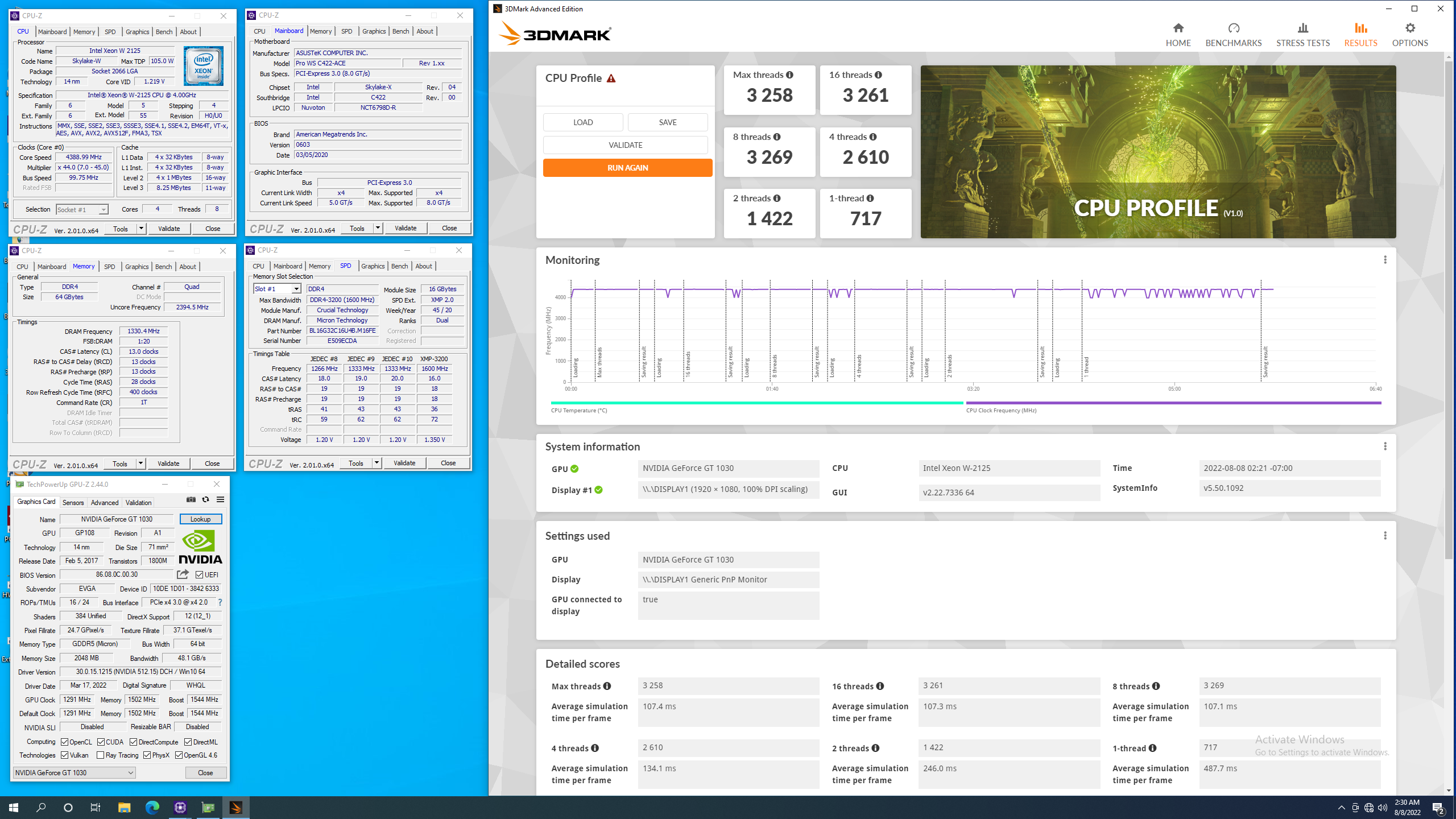This screenshot has width=1456, height=819.
Task: Toggle CPU Temperature legend bar in Monitoring
Action: [x=756, y=403]
